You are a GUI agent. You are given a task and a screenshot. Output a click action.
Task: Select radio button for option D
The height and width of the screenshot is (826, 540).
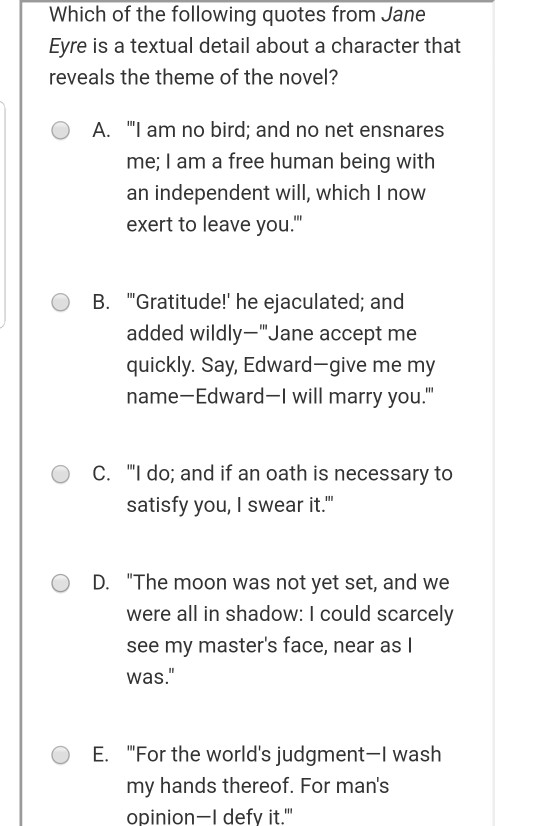[61, 583]
